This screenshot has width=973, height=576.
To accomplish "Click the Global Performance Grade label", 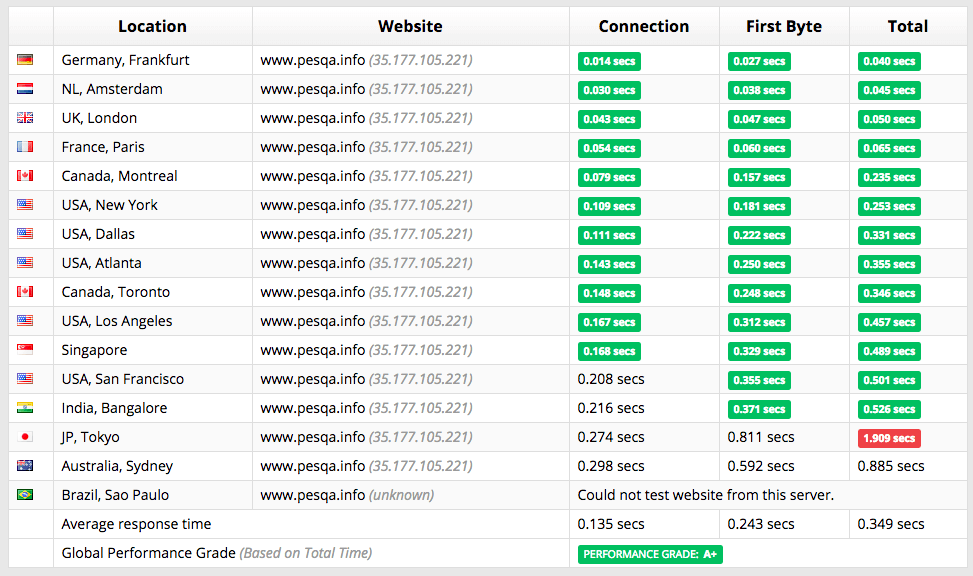I will point(217,553).
